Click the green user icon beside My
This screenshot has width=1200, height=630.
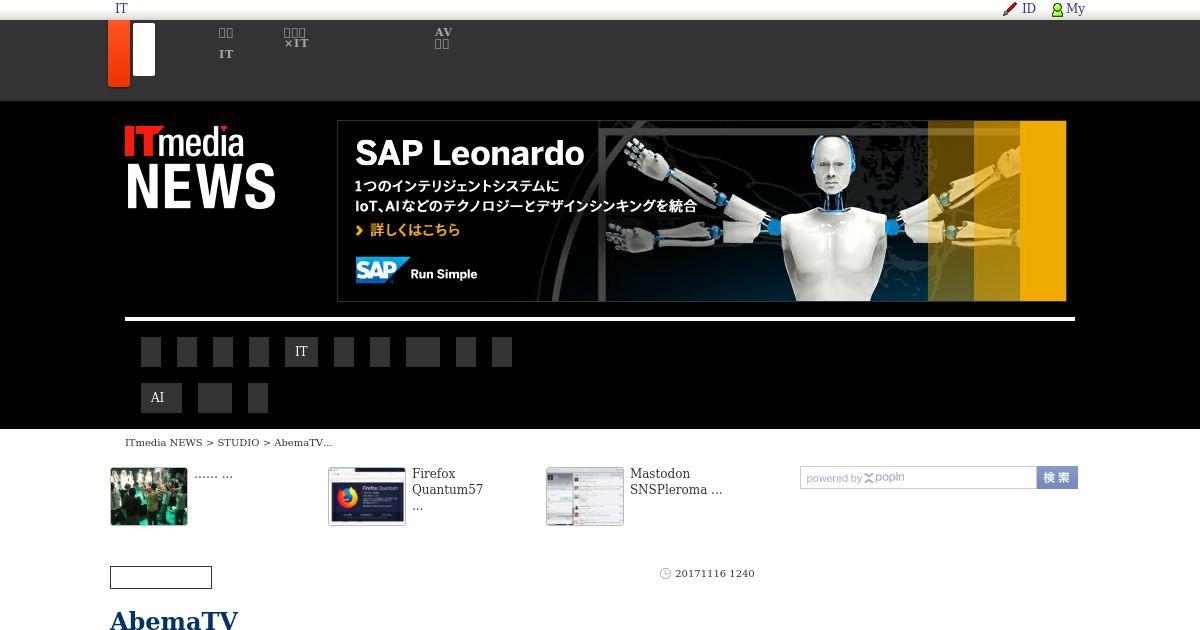click(1057, 9)
